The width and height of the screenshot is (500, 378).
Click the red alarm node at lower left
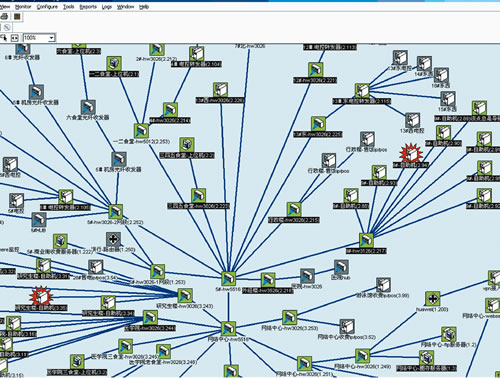41,296
